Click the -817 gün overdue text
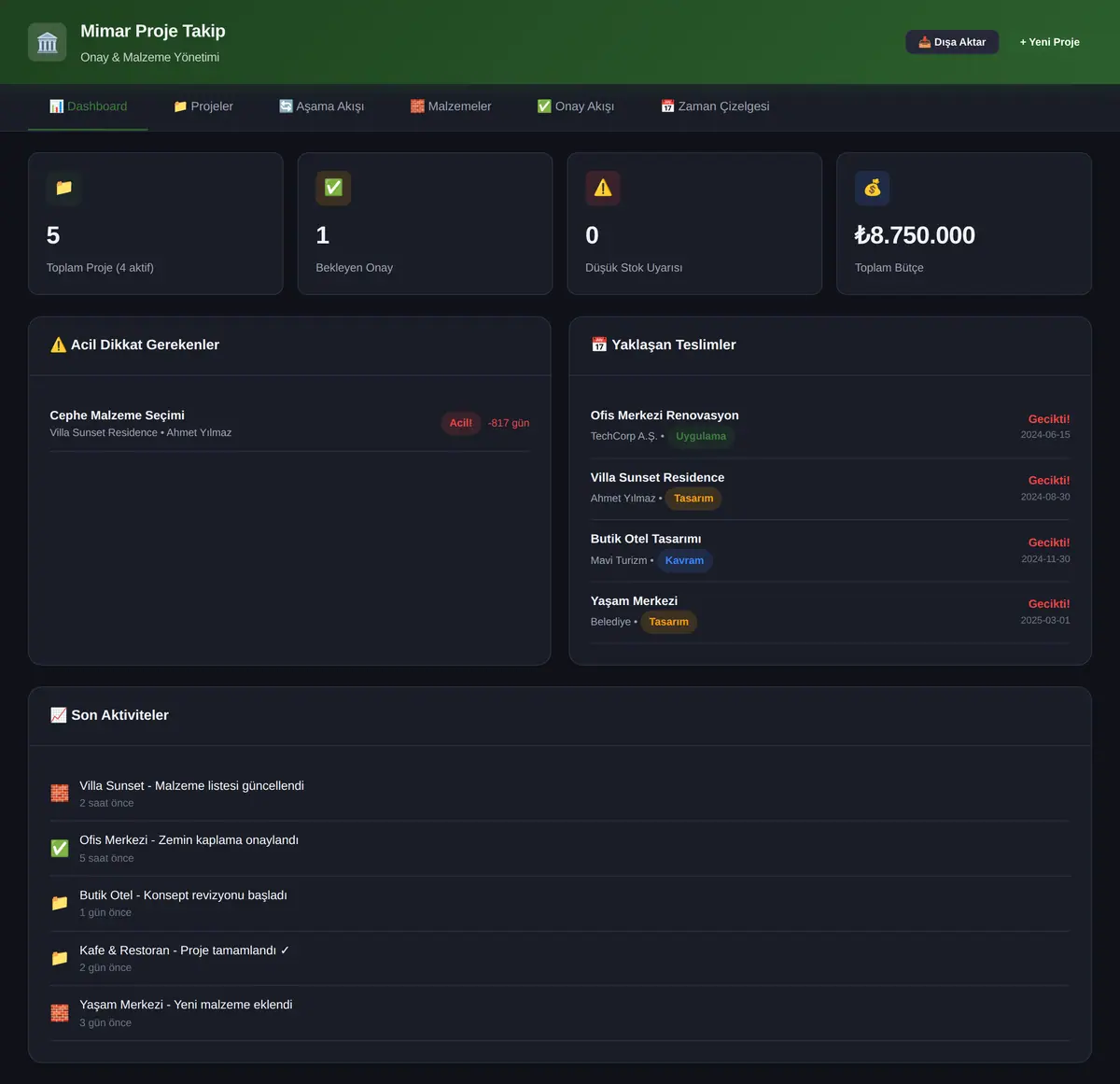Image resolution: width=1120 pixels, height=1084 pixels. pos(509,423)
